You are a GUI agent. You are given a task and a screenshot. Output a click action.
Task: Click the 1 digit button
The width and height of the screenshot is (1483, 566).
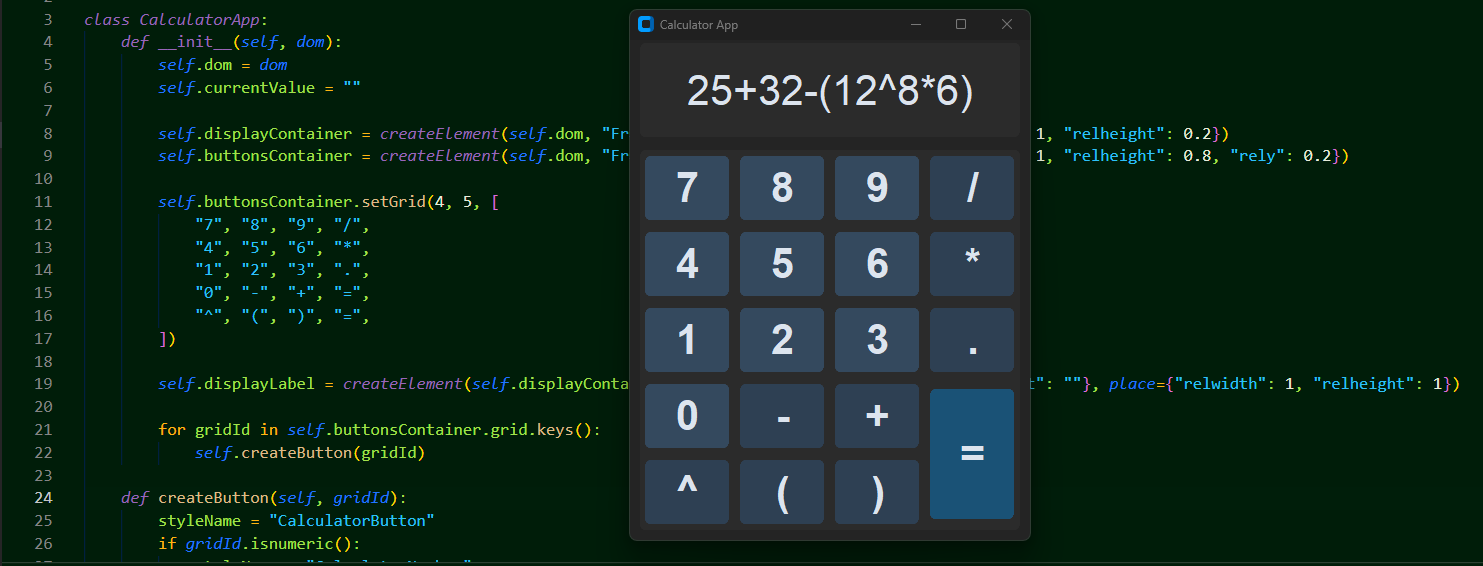click(x=686, y=340)
